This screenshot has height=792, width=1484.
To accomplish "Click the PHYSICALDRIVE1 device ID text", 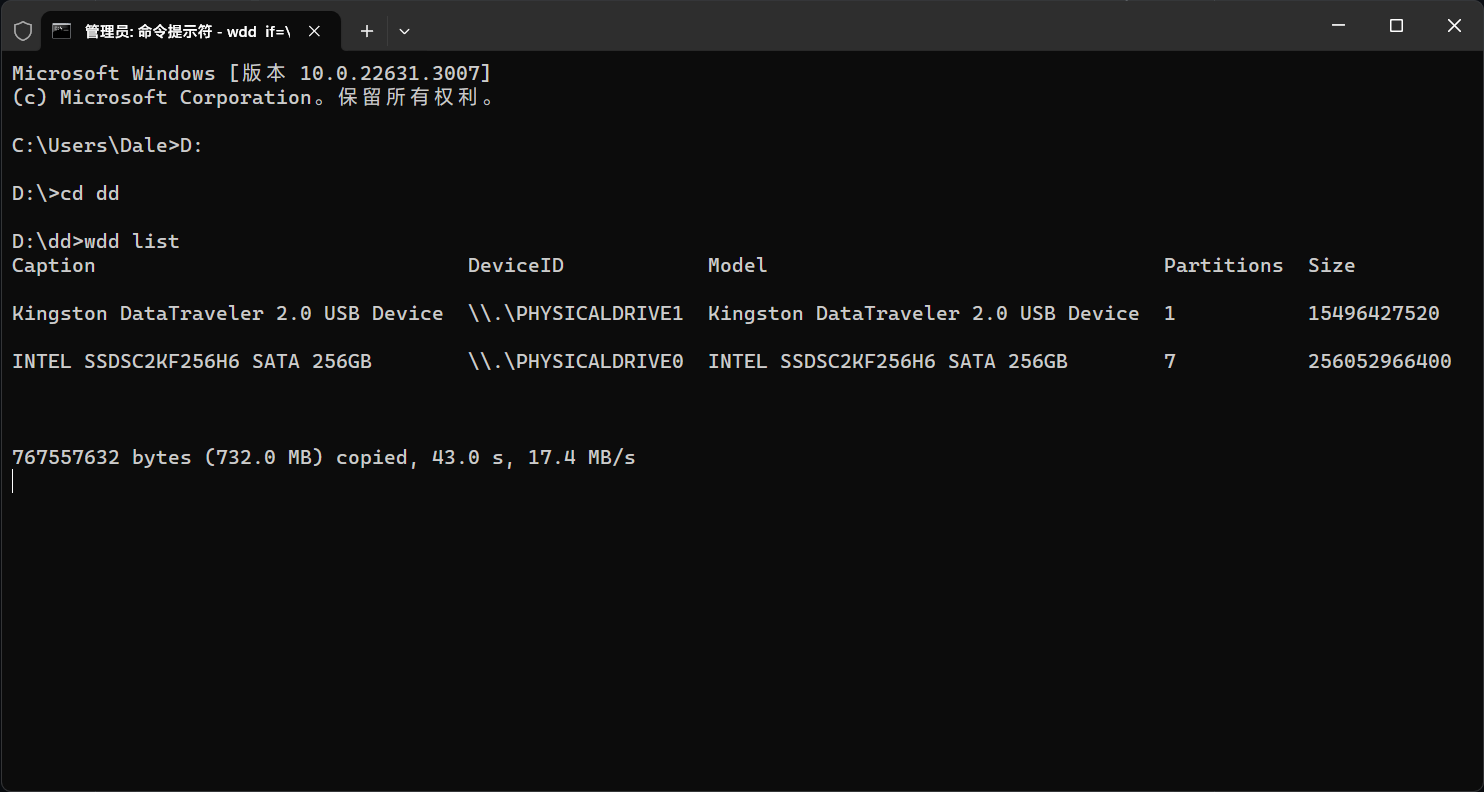I will tap(576, 313).
